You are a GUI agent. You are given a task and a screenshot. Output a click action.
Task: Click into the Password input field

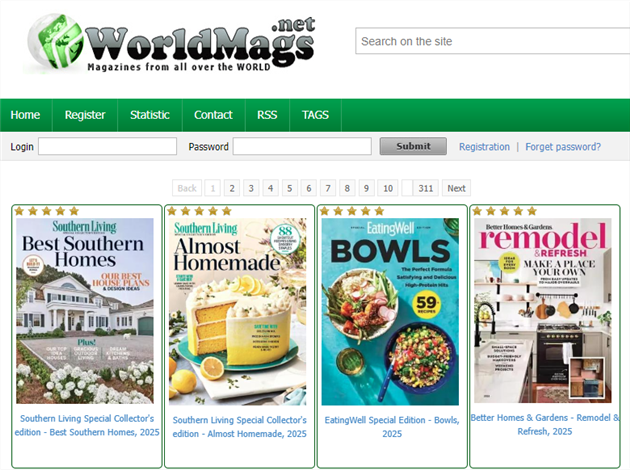coord(302,146)
